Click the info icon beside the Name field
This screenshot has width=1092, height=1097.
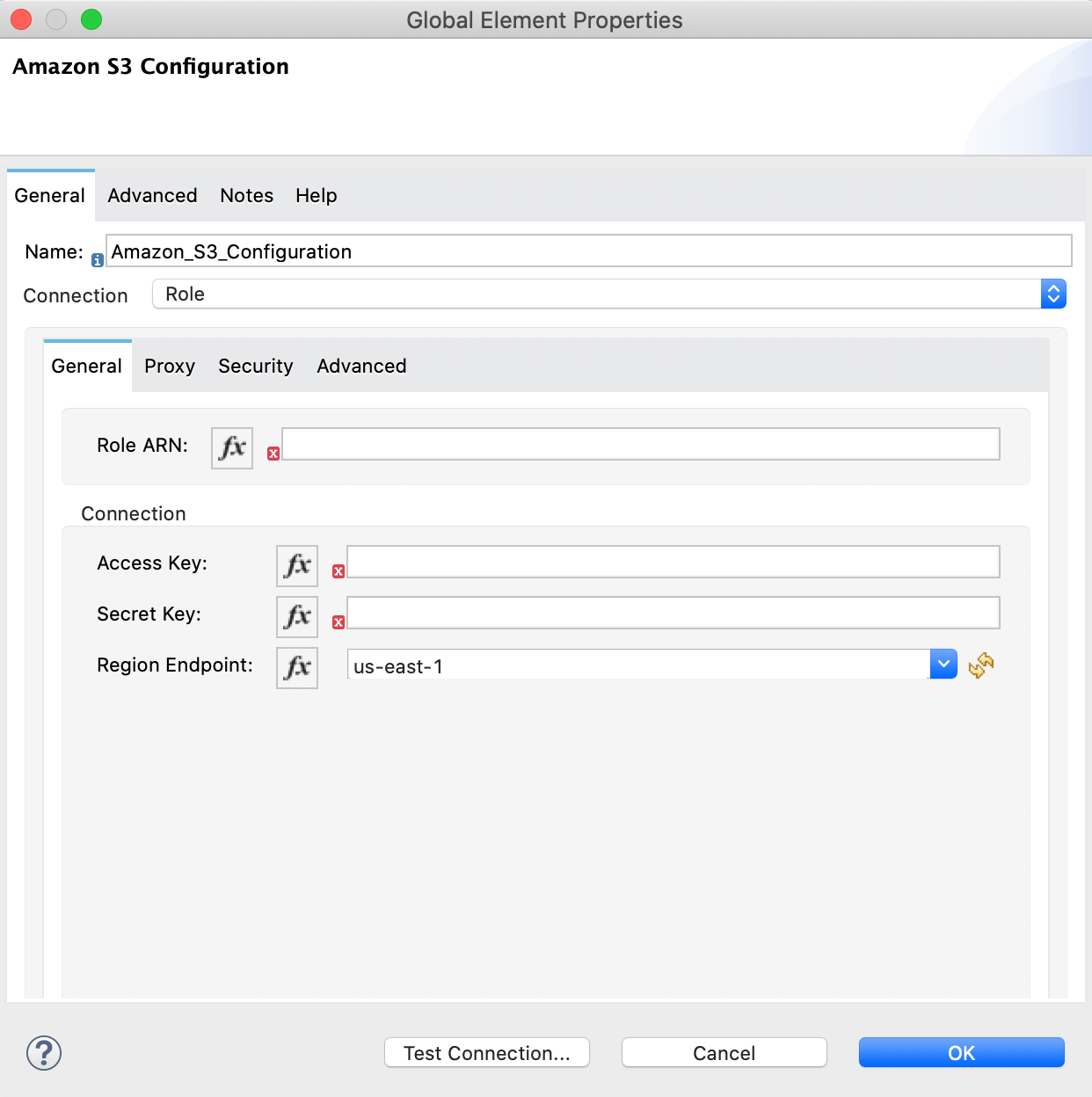(97, 258)
